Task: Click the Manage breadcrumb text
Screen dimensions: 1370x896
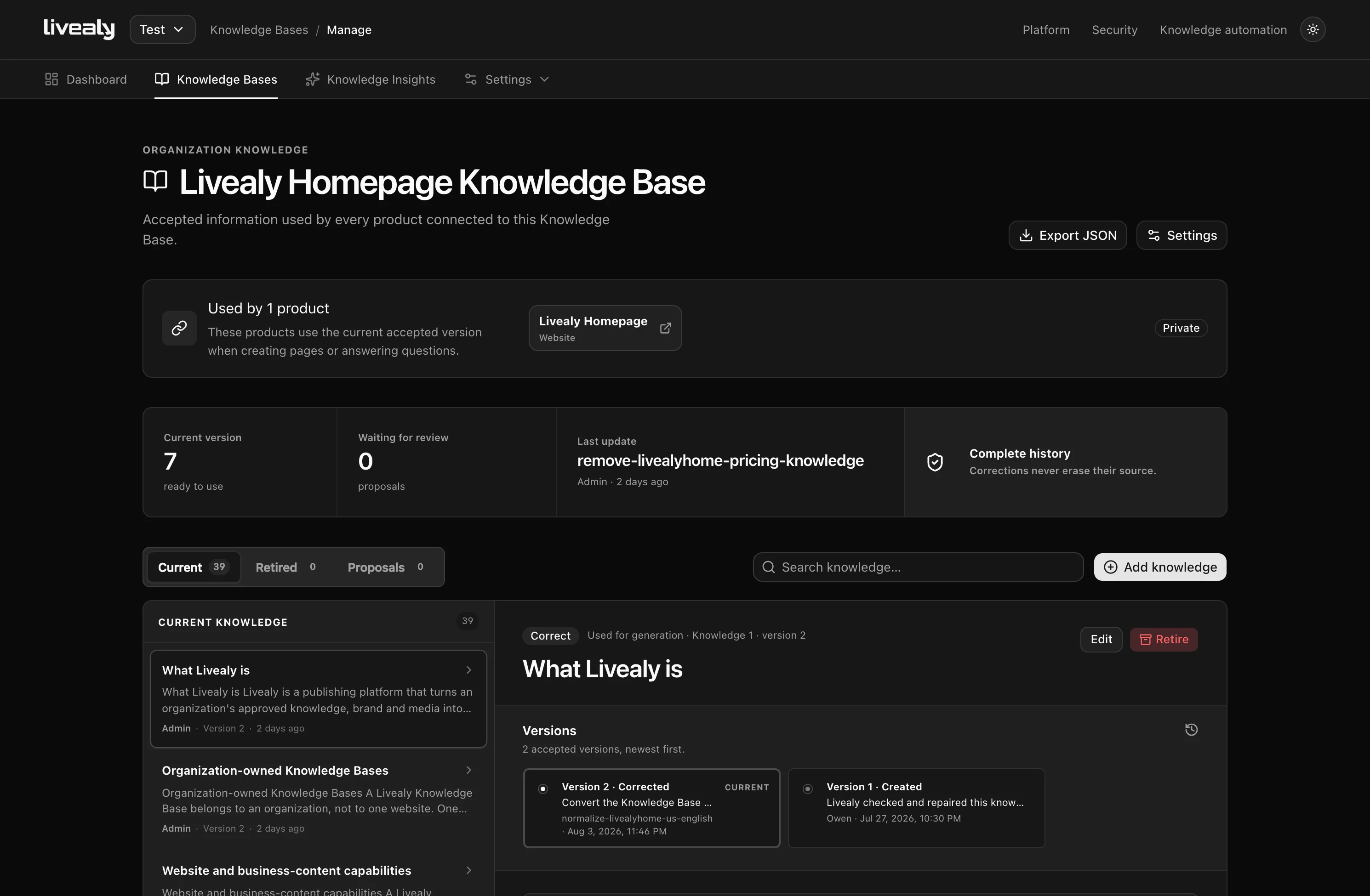Action: (349, 29)
